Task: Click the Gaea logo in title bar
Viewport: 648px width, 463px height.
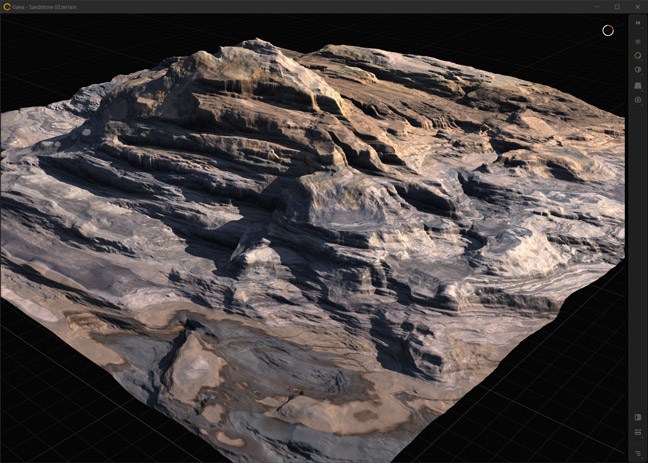Action: (6, 6)
